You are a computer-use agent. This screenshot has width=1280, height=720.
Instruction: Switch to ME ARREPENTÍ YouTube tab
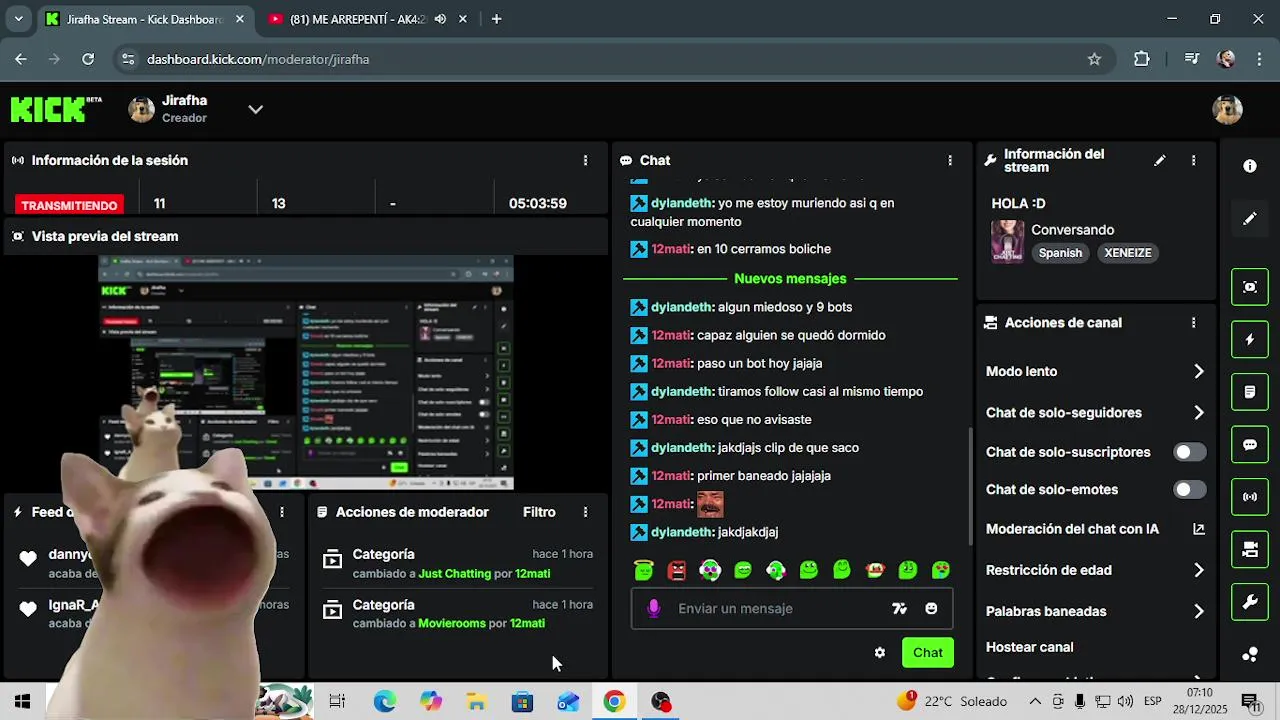click(357, 19)
